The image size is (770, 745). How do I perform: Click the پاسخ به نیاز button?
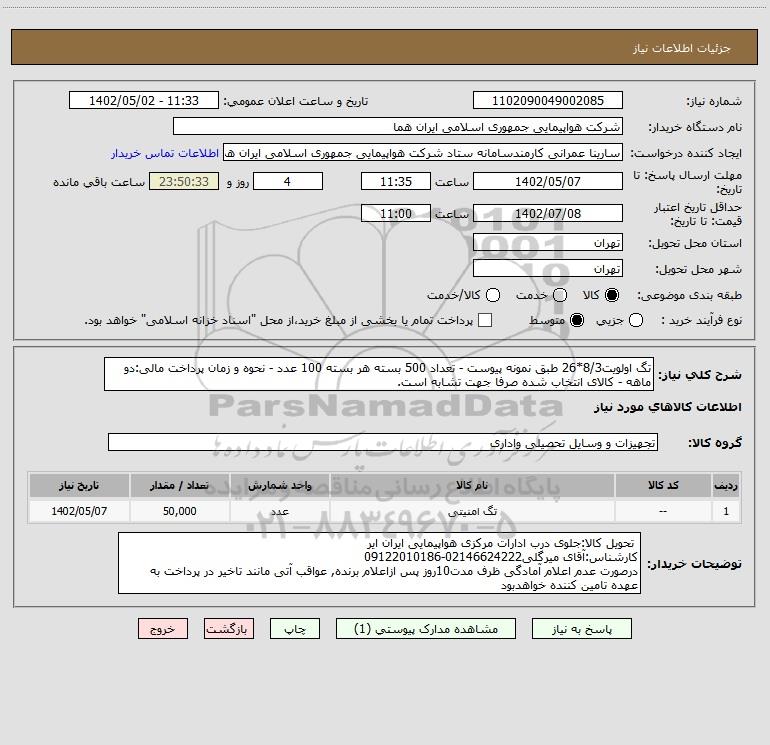pyautogui.click(x=581, y=629)
